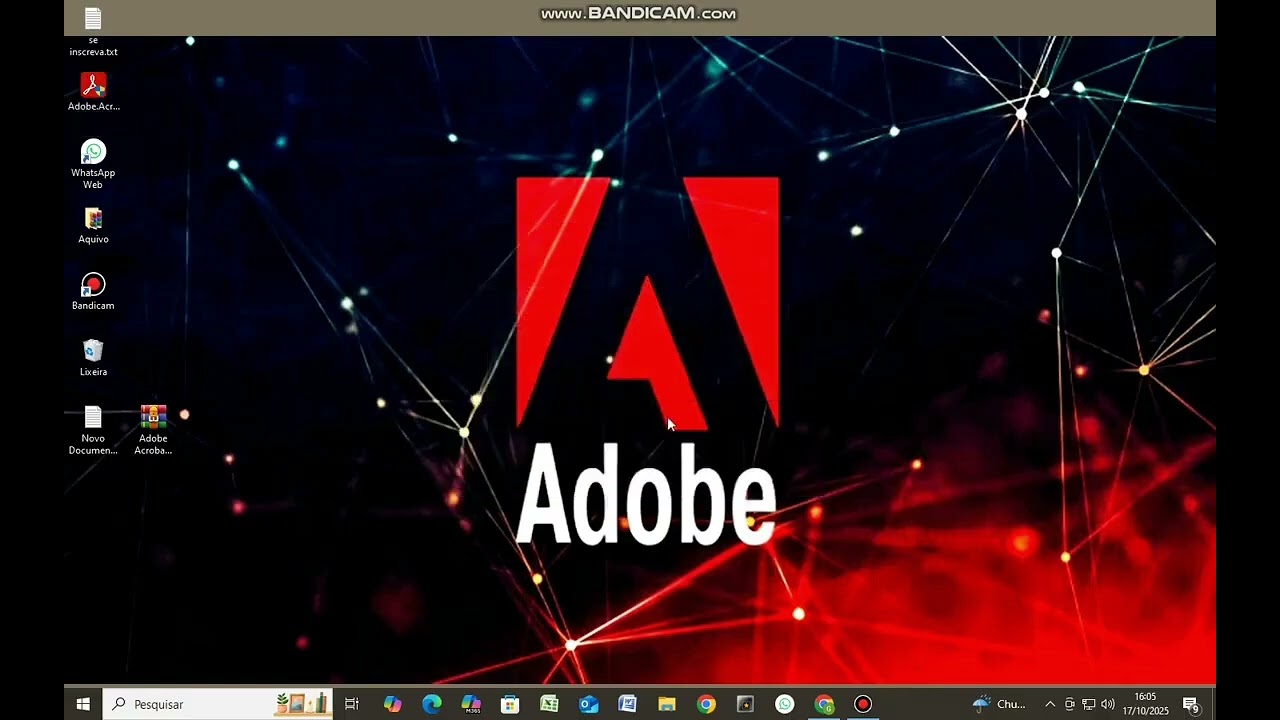Open the dark star app in taskbar
This screenshot has height=720, width=1280.
[x=745, y=704]
